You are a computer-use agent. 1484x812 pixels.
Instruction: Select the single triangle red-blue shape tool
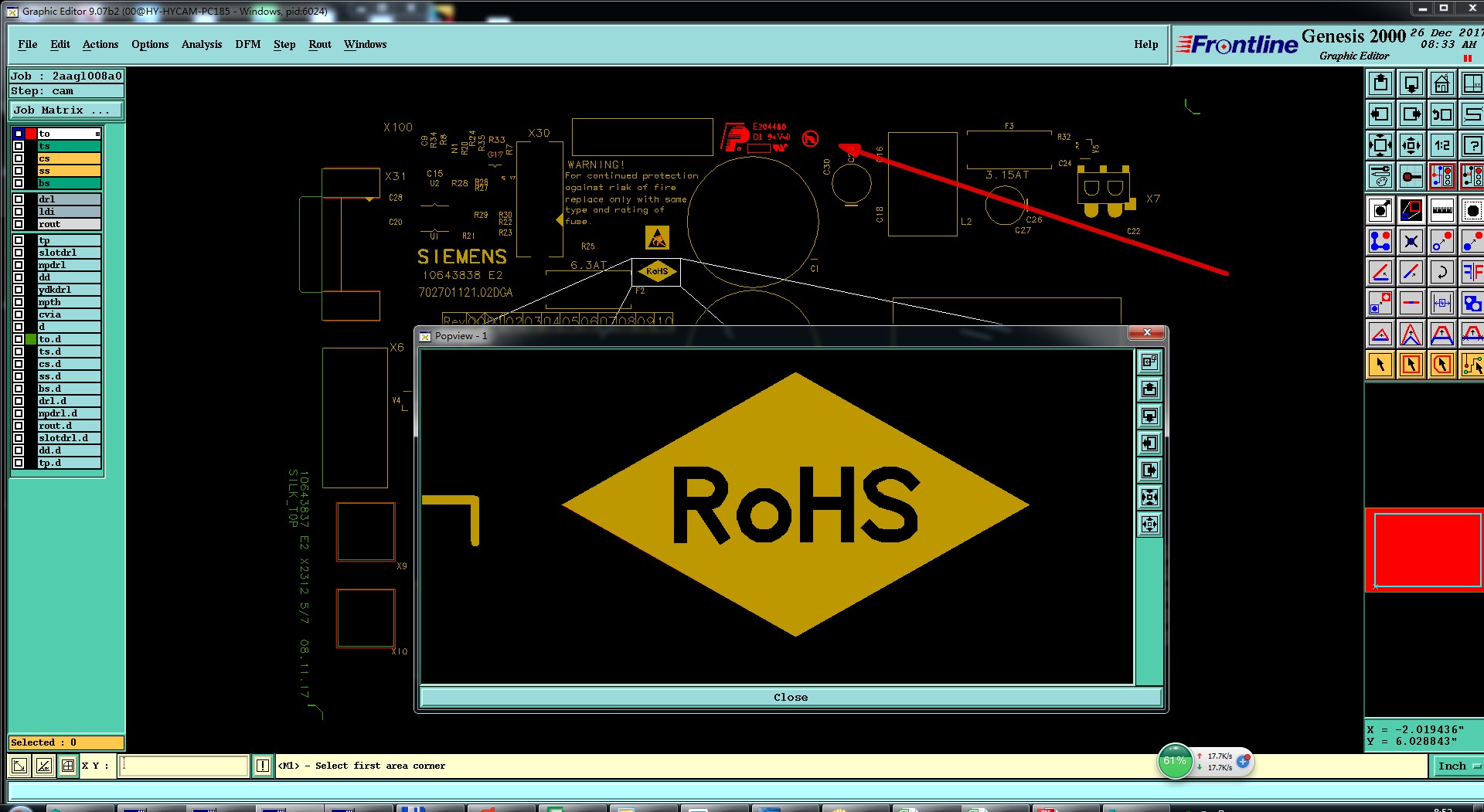(x=1380, y=334)
